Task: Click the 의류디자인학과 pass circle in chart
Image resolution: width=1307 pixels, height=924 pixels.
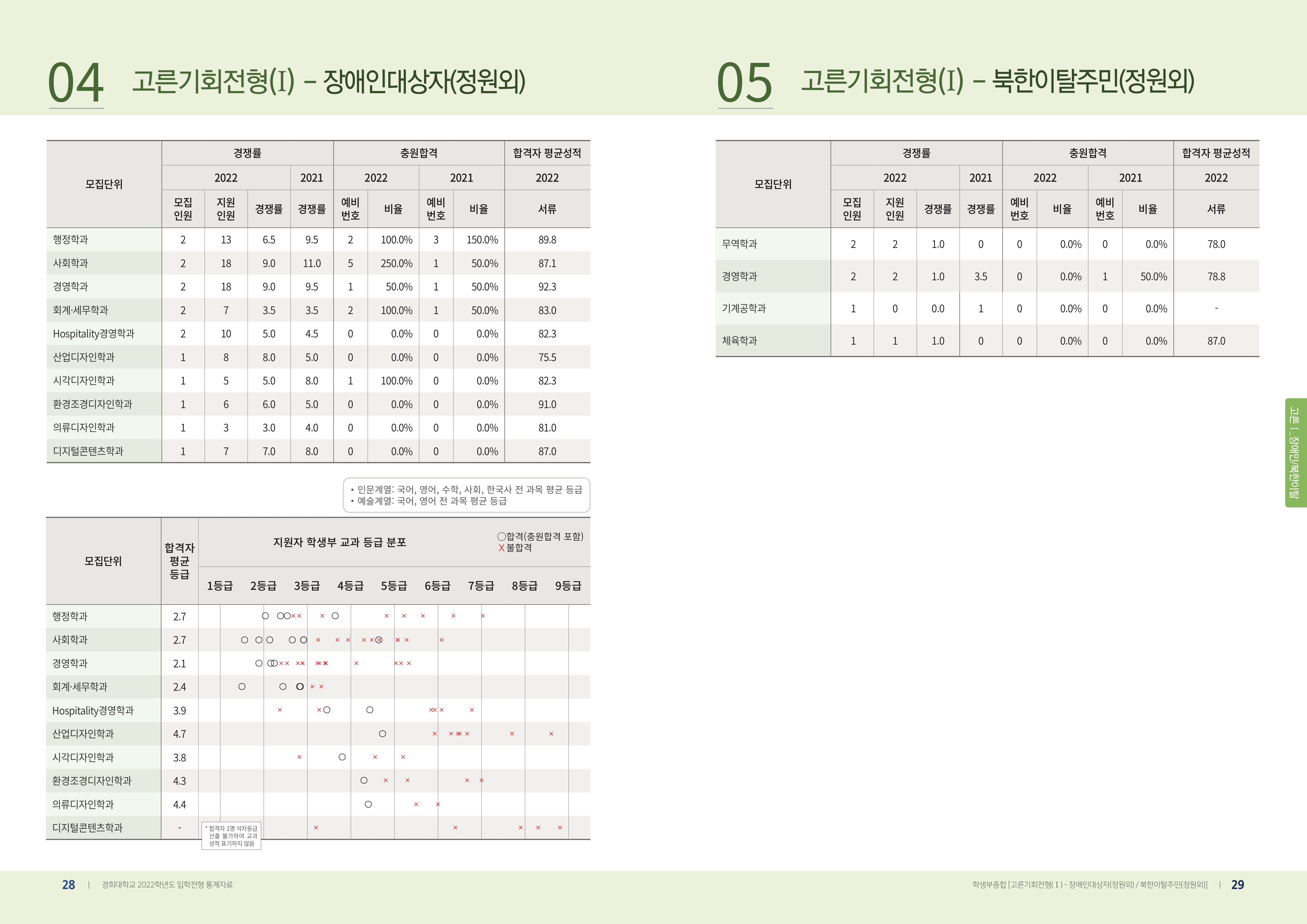Action: pos(368,805)
